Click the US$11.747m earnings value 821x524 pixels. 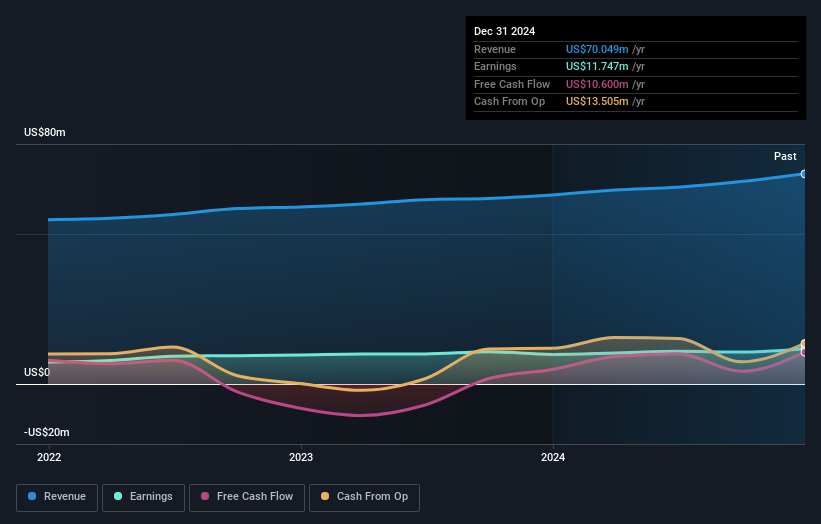[x=597, y=66]
